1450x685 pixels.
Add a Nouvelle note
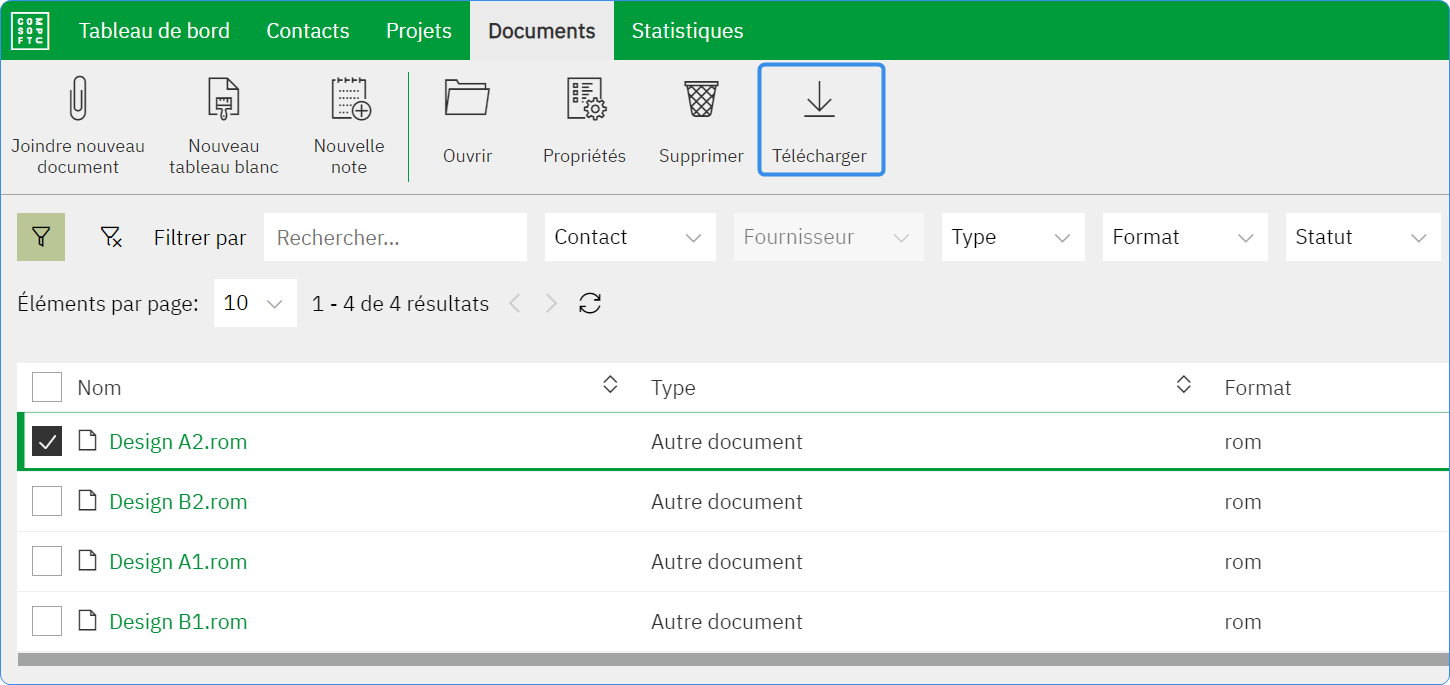[x=349, y=100]
